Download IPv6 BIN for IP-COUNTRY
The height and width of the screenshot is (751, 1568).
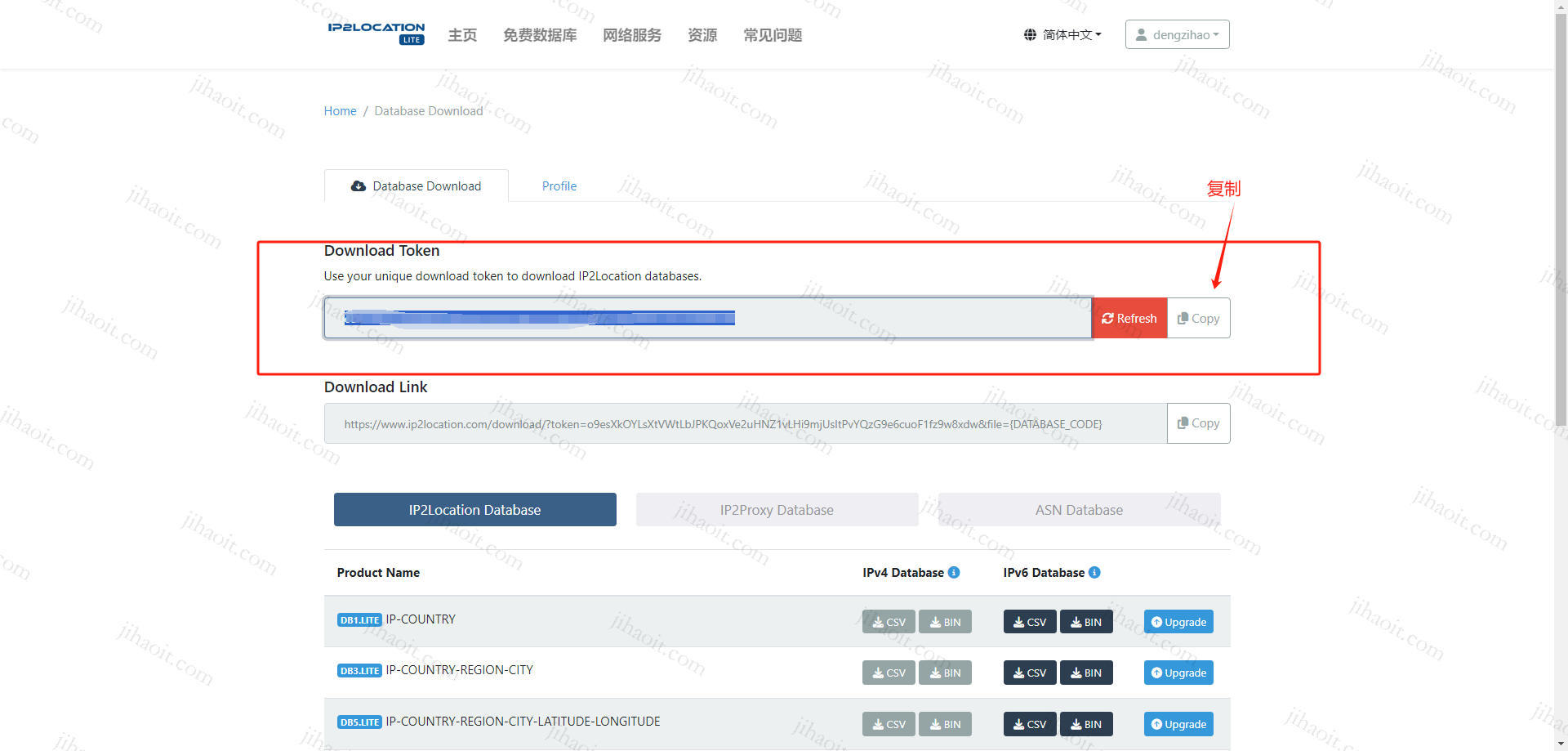pos(1086,622)
